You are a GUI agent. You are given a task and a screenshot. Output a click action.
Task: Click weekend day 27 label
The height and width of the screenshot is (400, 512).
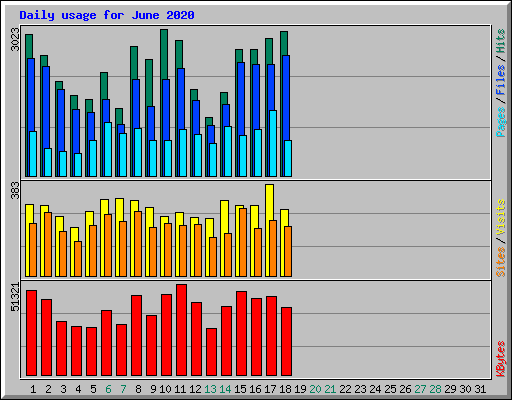(x=420, y=389)
